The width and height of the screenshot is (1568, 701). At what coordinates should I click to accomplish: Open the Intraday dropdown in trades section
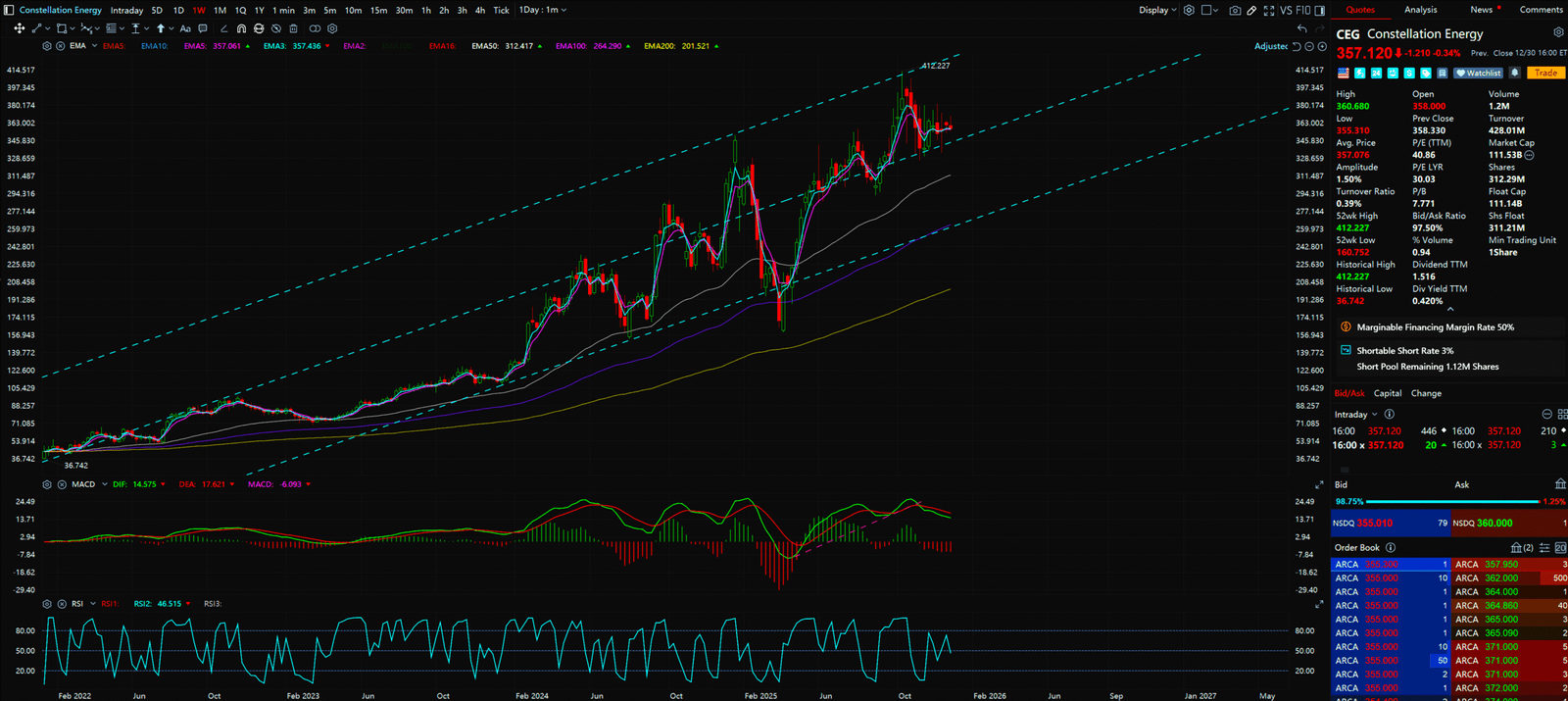click(1355, 414)
